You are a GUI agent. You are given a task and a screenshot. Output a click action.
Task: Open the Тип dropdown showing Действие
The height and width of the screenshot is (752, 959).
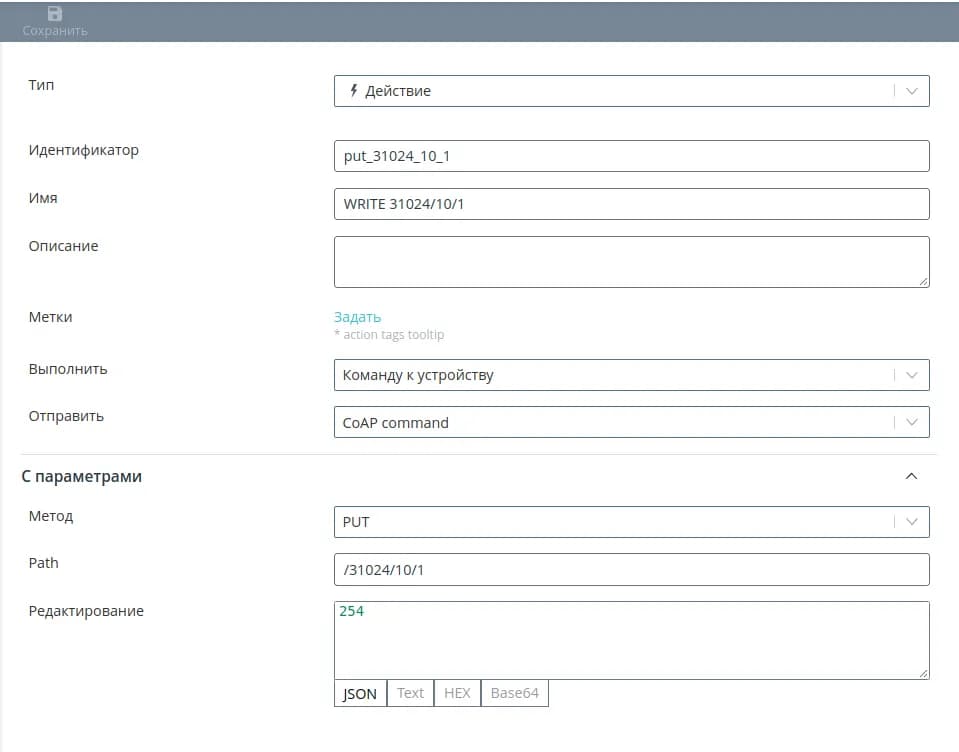(x=630, y=91)
